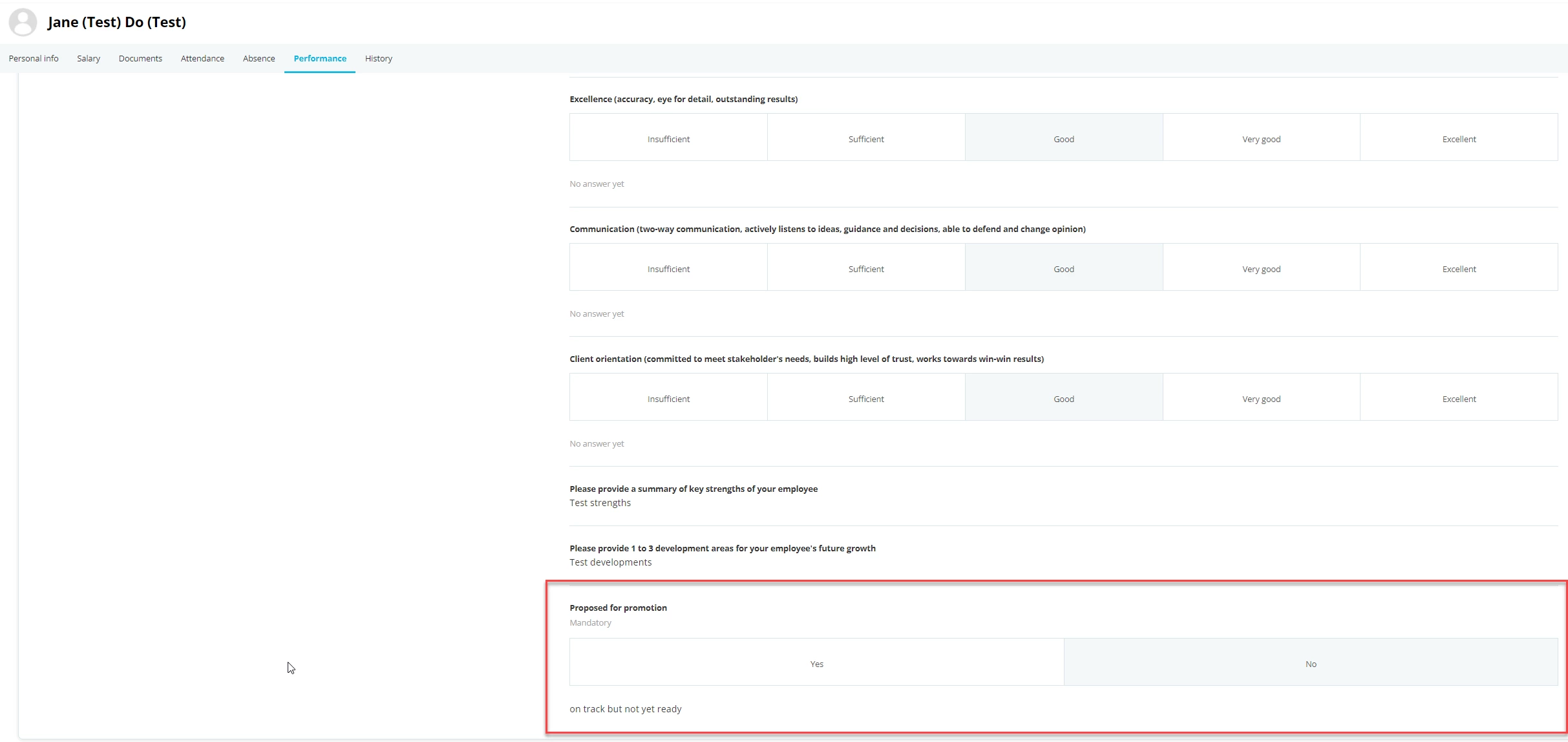This screenshot has width=1568, height=742.
Task: Rate Client orientation as Sufficient
Action: click(866, 397)
